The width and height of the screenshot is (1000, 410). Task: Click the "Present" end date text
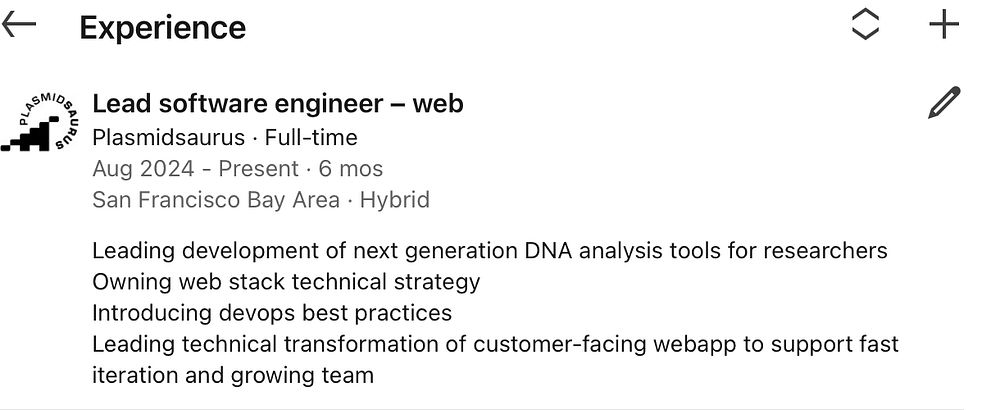258,169
